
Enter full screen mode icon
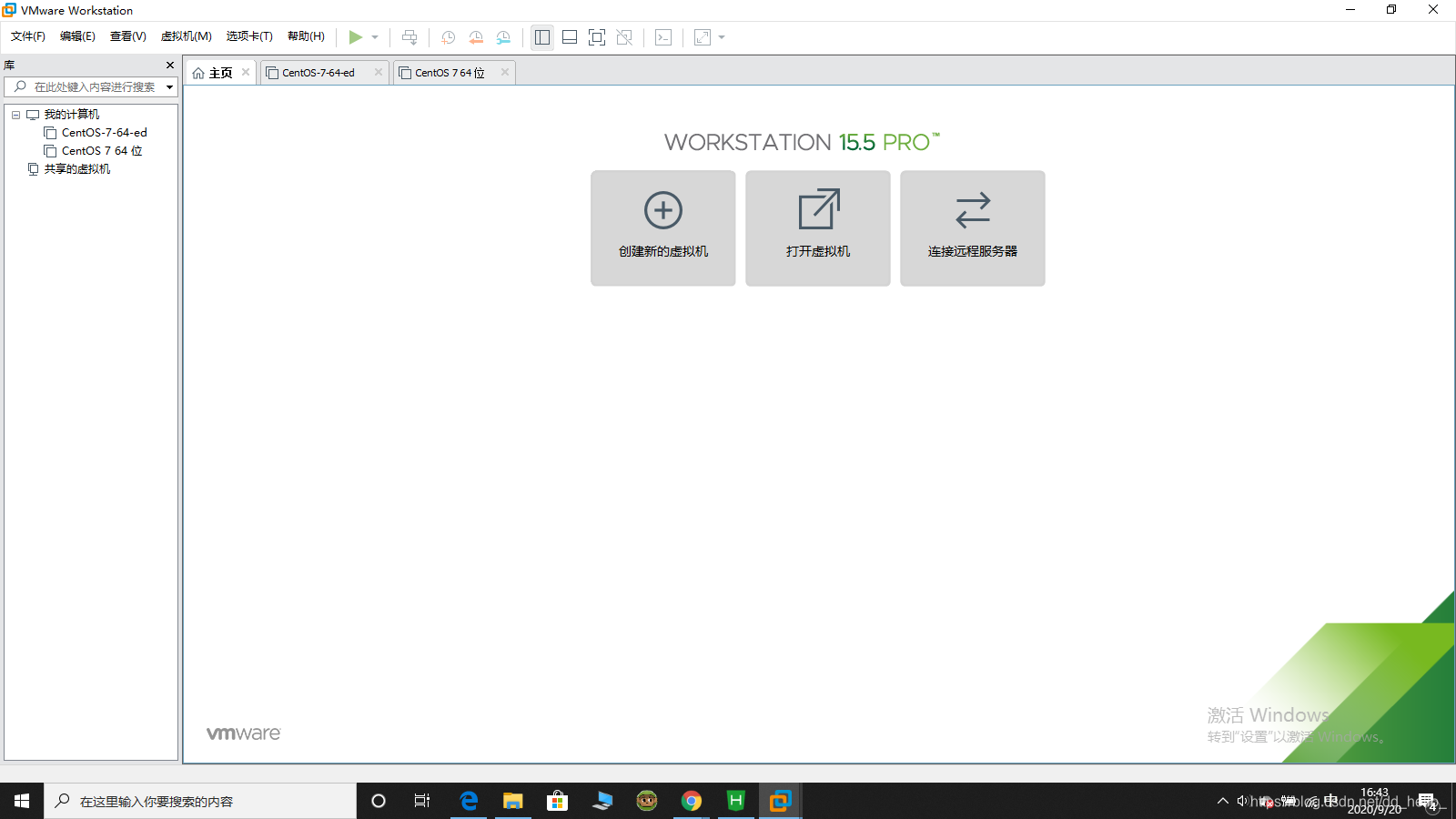pyautogui.click(x=597, y=37)
